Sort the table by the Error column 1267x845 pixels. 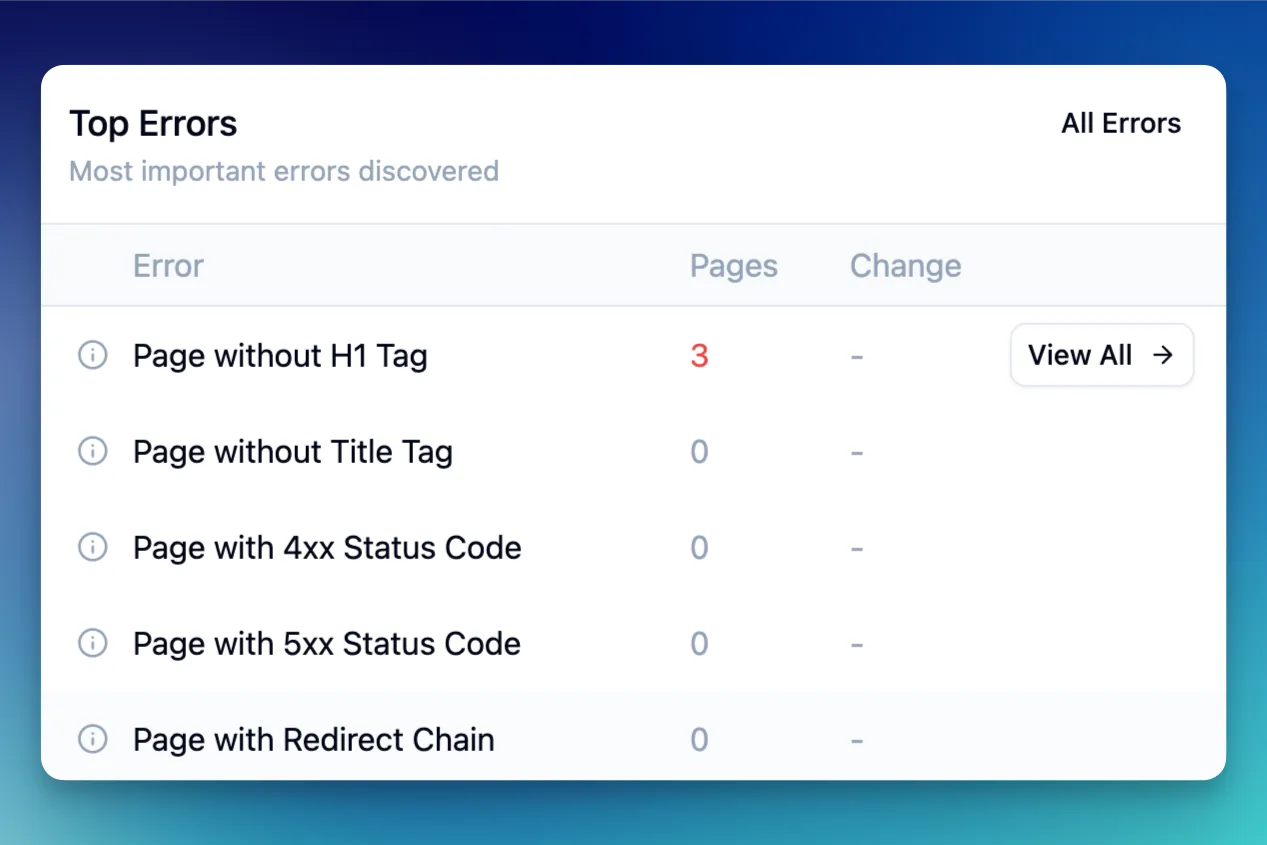click(x=167, y=265)
